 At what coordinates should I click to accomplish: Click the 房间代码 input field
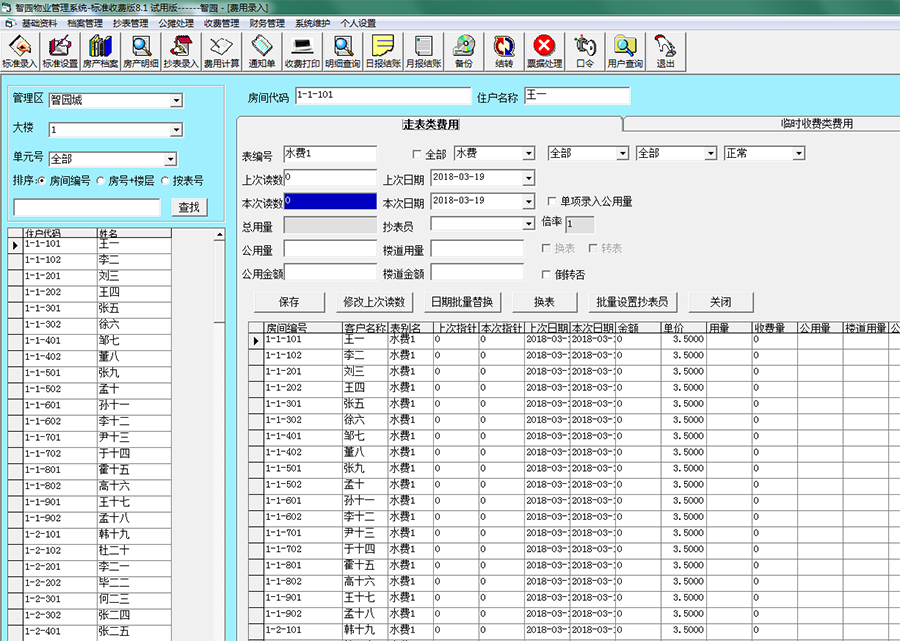(383, 96)
